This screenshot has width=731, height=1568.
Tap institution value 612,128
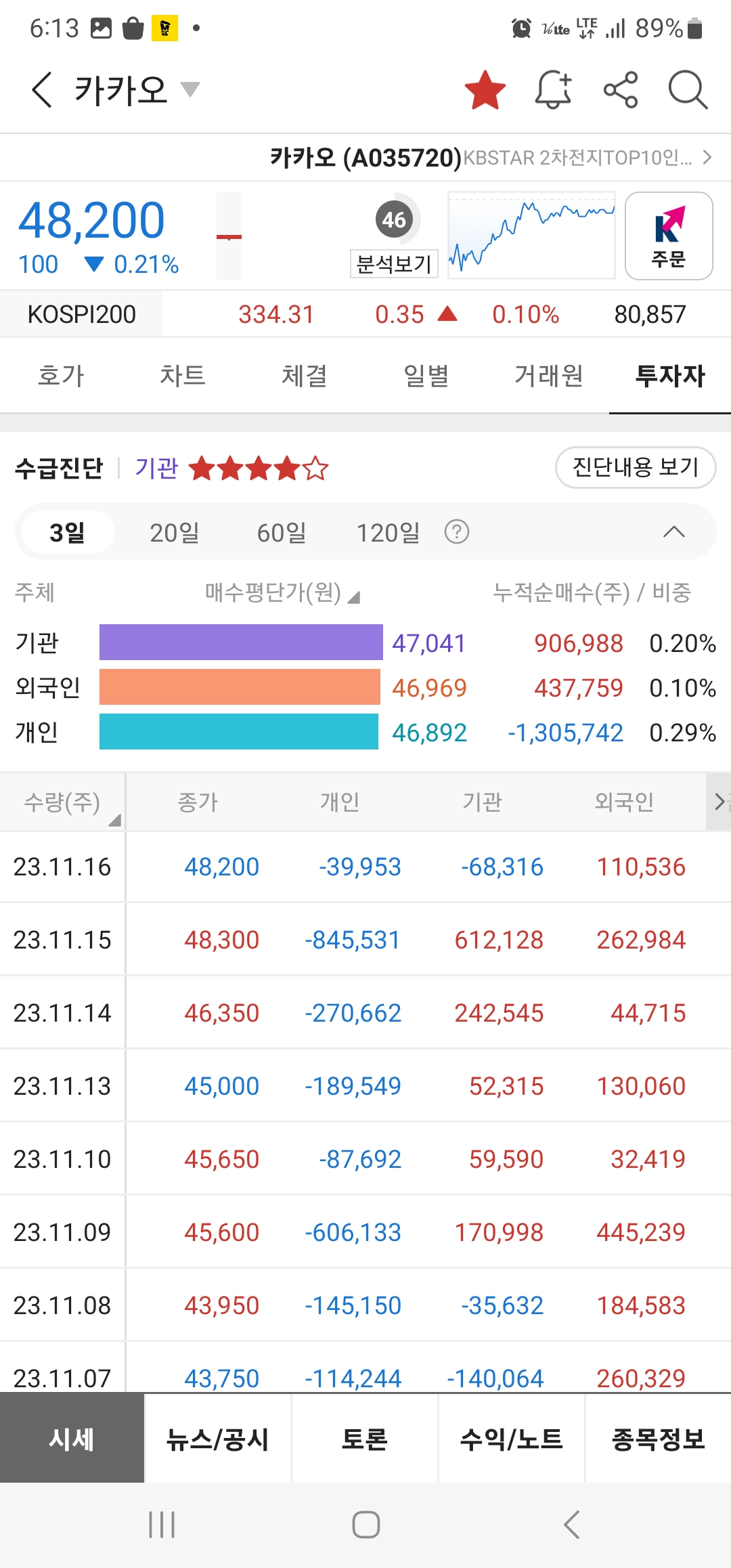click(x=499, y=940)
